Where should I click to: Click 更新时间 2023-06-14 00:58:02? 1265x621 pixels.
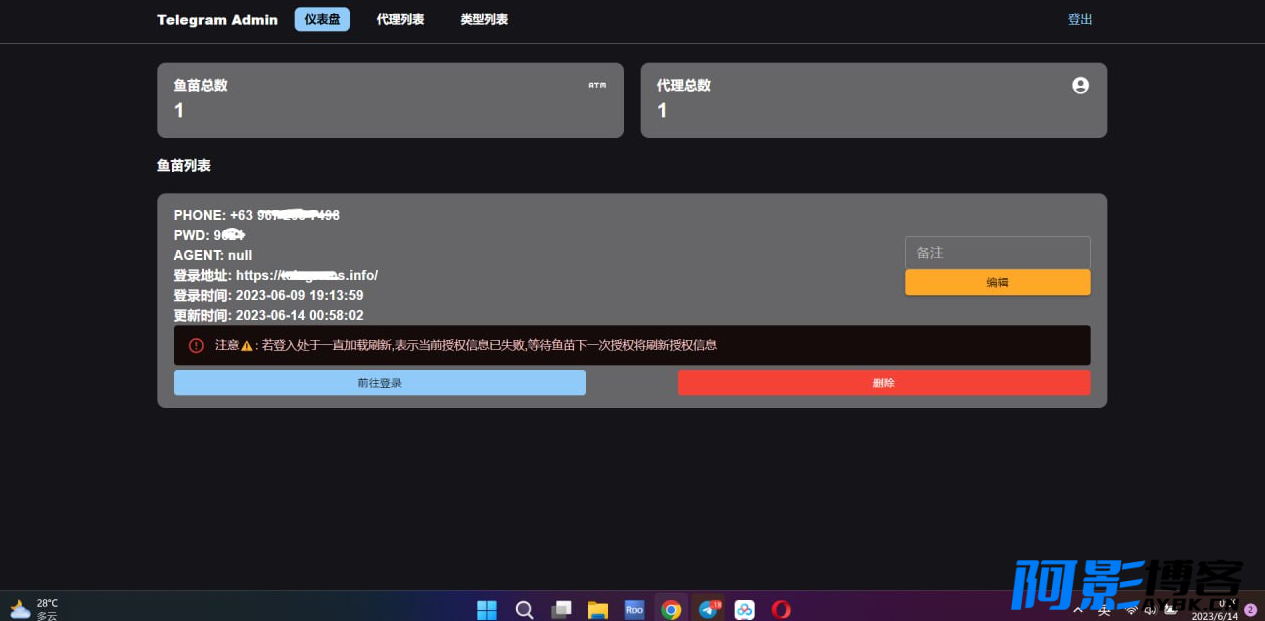[x=269, y=315]
